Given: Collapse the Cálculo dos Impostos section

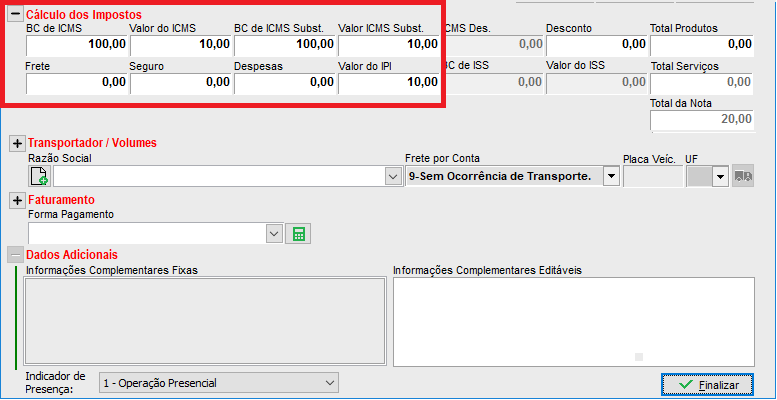Looking at the screenshot, I should tap(16, 15).
